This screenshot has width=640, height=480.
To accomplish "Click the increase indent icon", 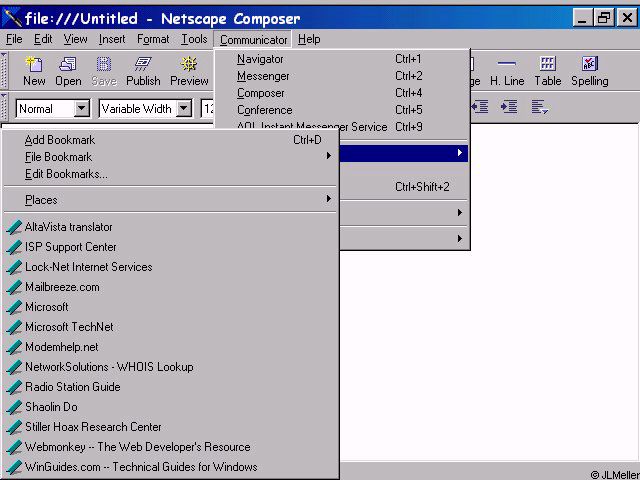I will (509, 107).
